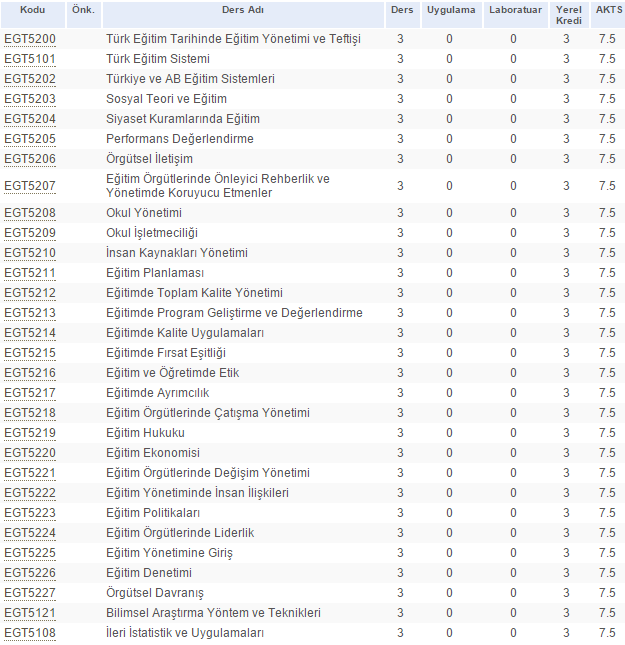Image resolution: width=625 pixels, height=645 pixels.
Task: Select the EGT5222 course link
Action: (x=30, y=493)
